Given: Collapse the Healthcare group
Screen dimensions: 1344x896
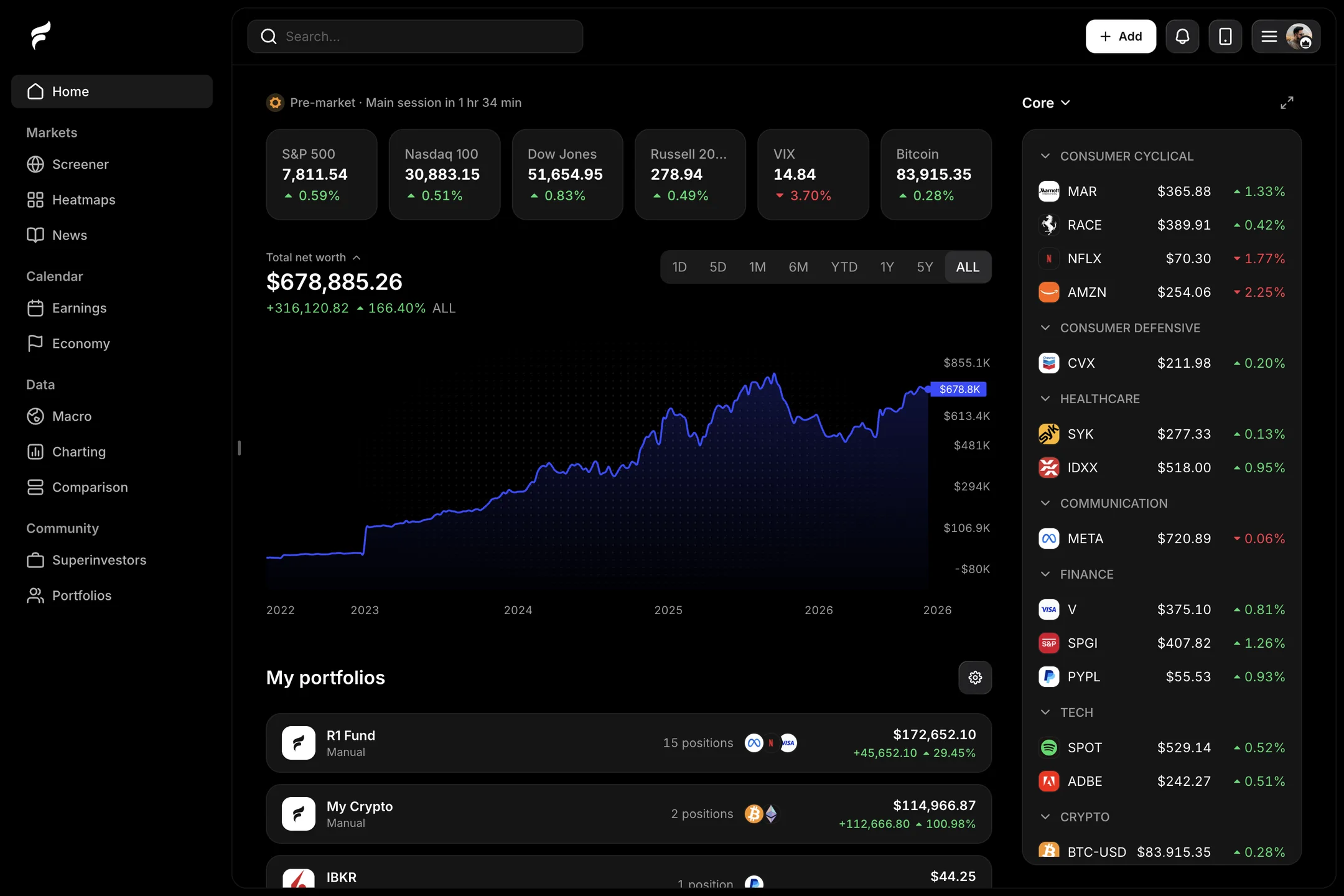Looking at the screenshot, I should (1045, 399).
